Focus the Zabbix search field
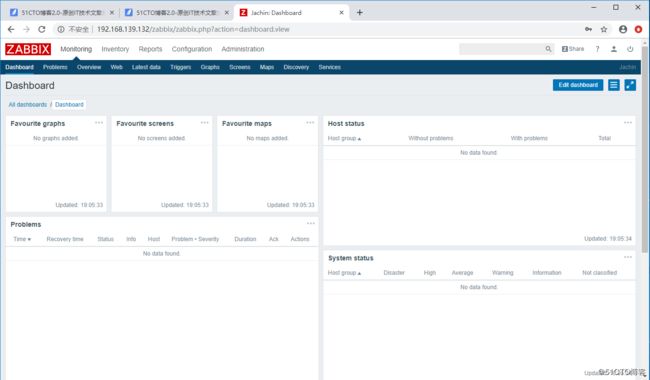Image resolution: width=650 pixels, height=380 pixels. coord(502,49)
